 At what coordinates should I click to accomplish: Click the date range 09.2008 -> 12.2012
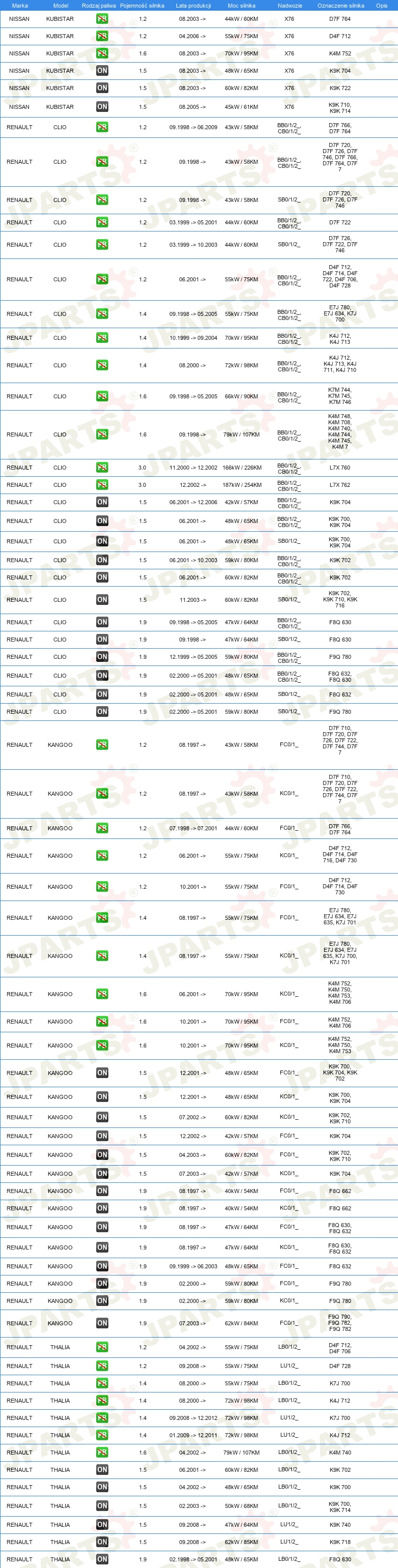click(193, 1418)
